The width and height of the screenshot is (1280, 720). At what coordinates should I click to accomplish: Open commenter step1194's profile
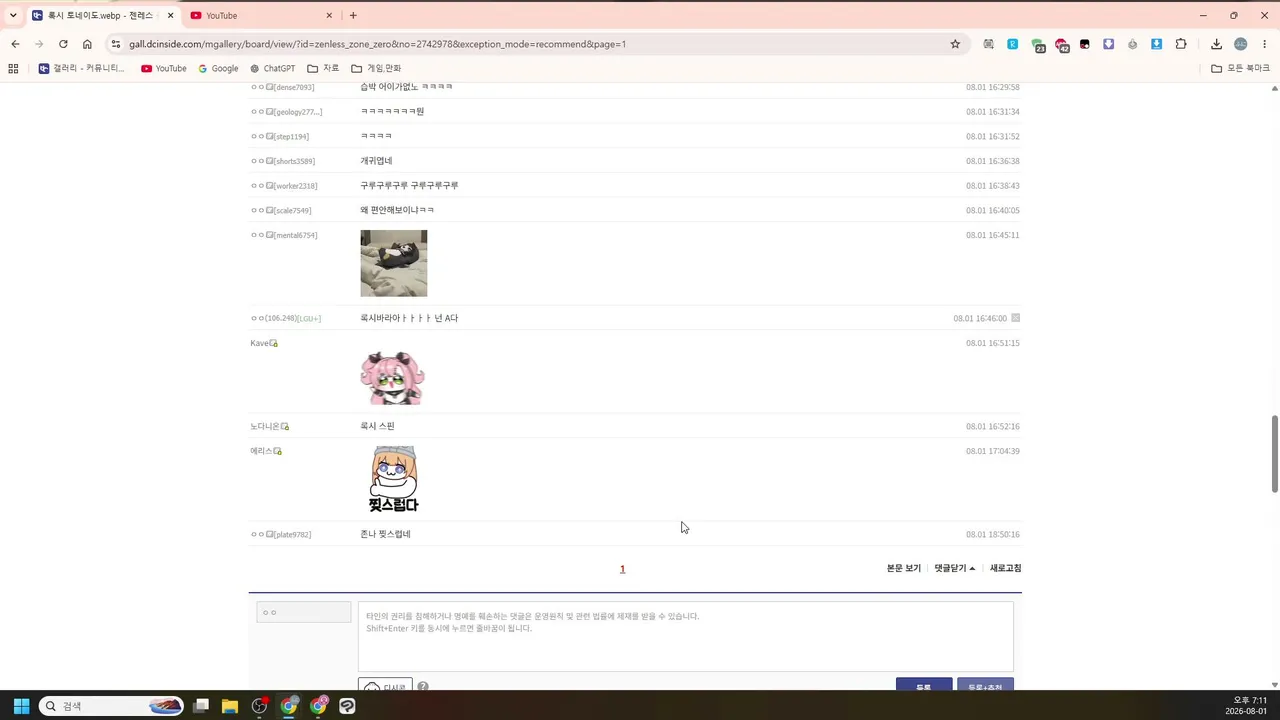[x=280, y=136]
